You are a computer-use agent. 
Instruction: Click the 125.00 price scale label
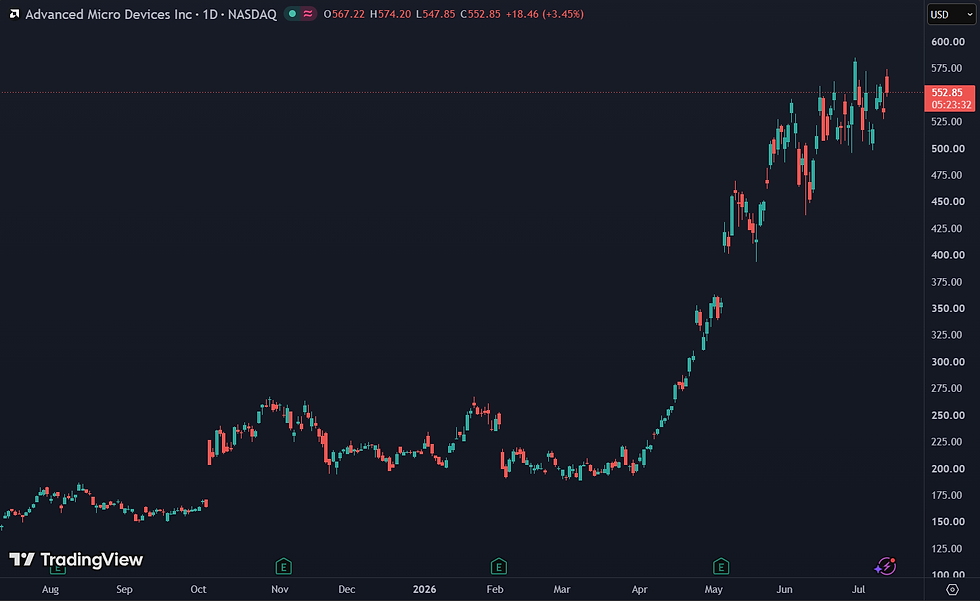coord(947,548)
